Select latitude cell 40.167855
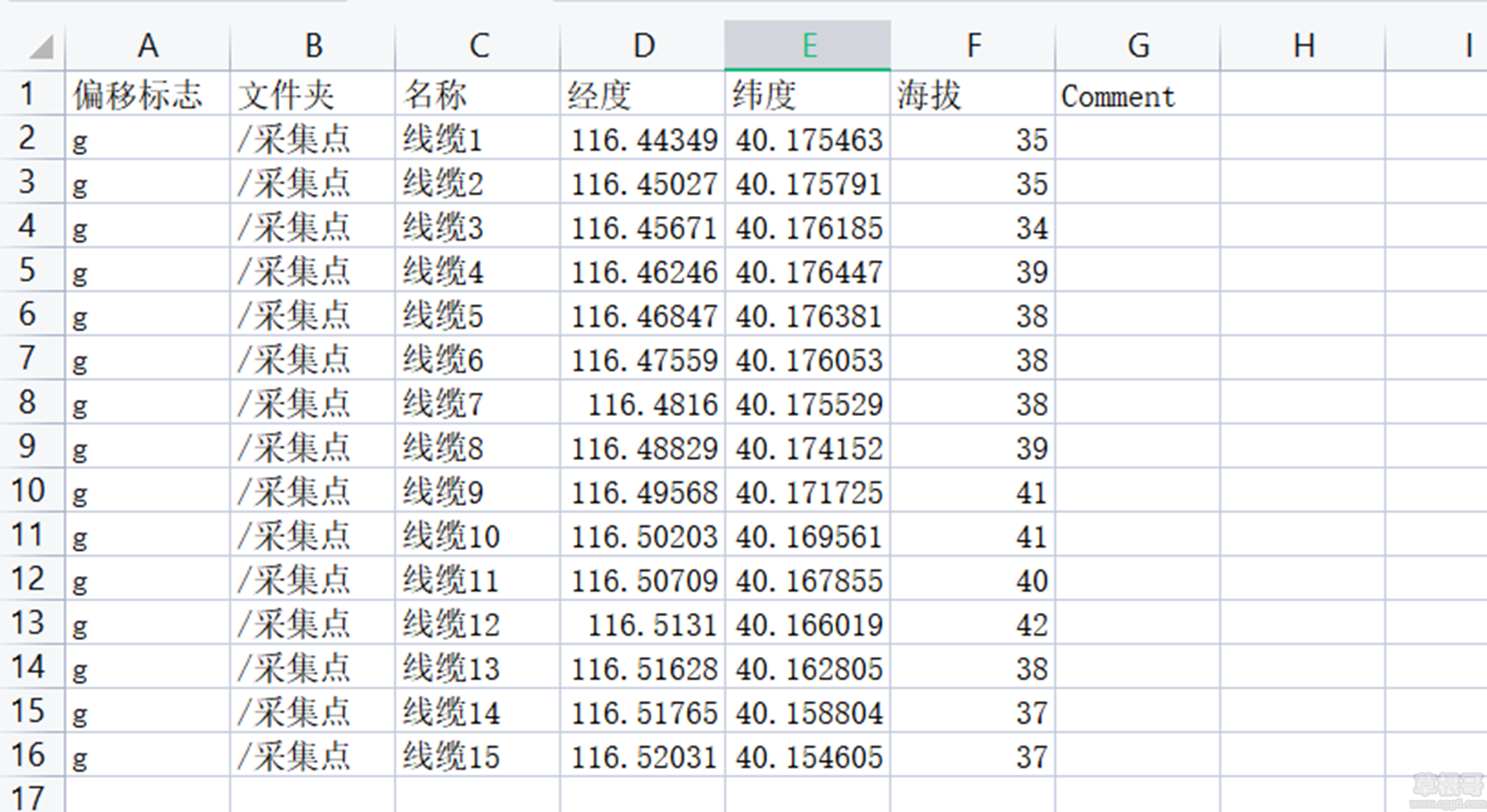This screenshot has width=1487, height=812. pyautogui.click(x=807, y=578)
